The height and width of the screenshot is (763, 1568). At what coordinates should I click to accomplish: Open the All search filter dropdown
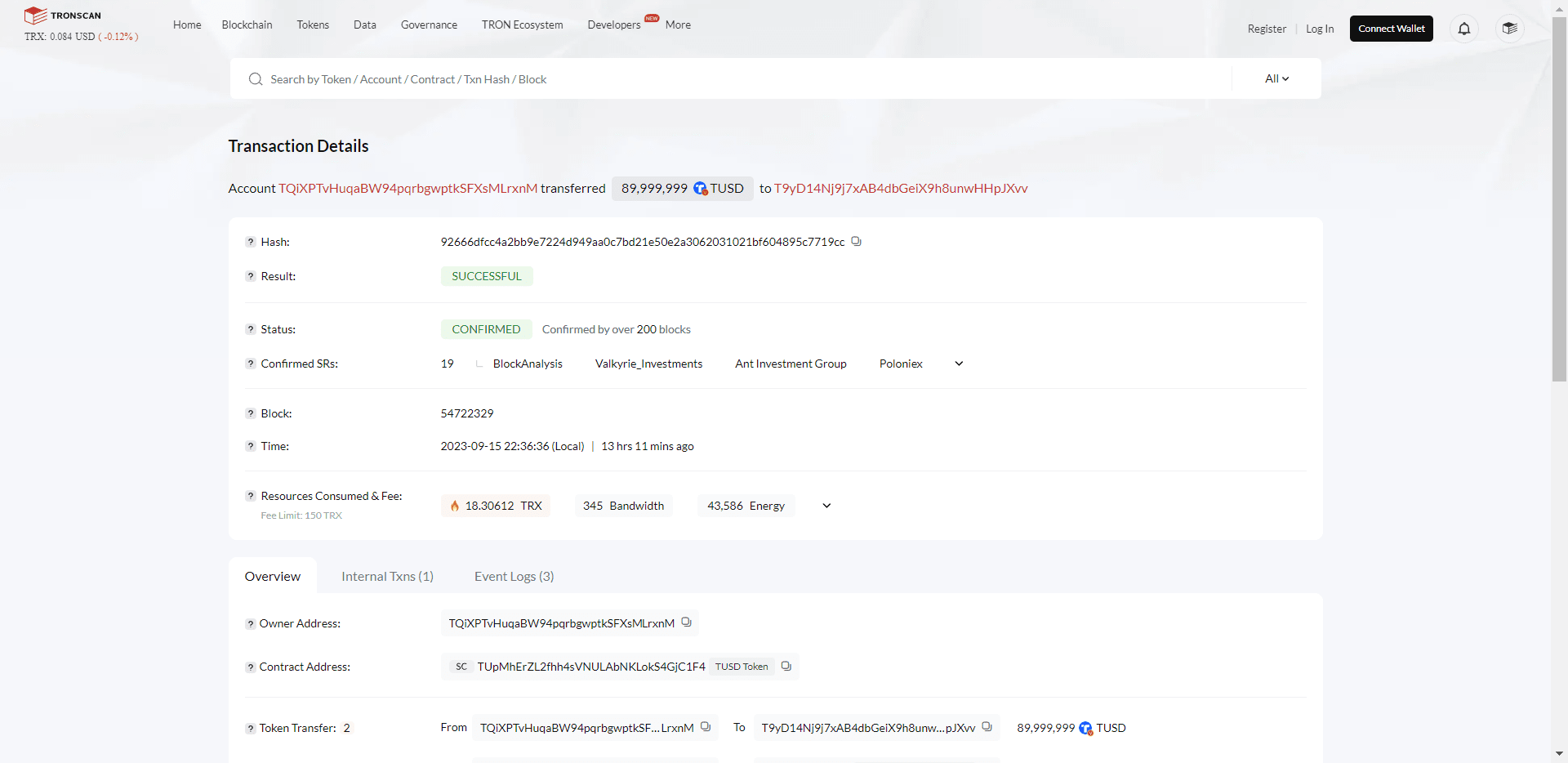point(1276,79)
